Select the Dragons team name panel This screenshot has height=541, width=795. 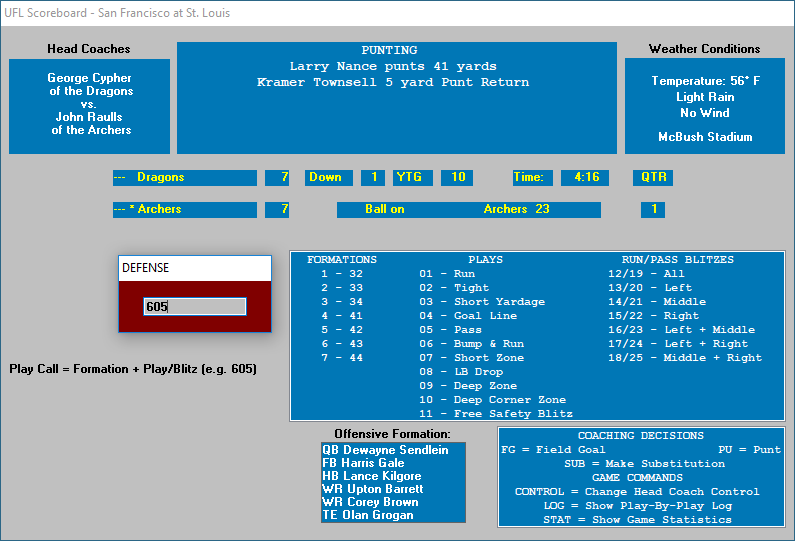click(185, 178)
